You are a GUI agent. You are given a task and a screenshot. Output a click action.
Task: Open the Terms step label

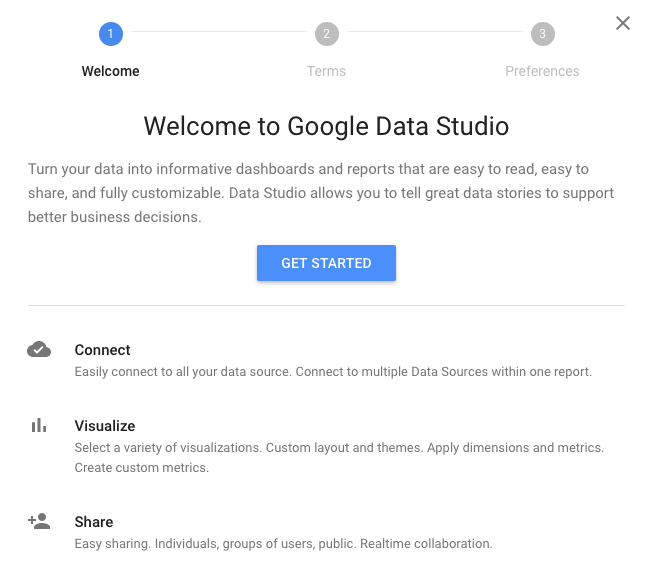pyautogui.click(x=326, y=71)
